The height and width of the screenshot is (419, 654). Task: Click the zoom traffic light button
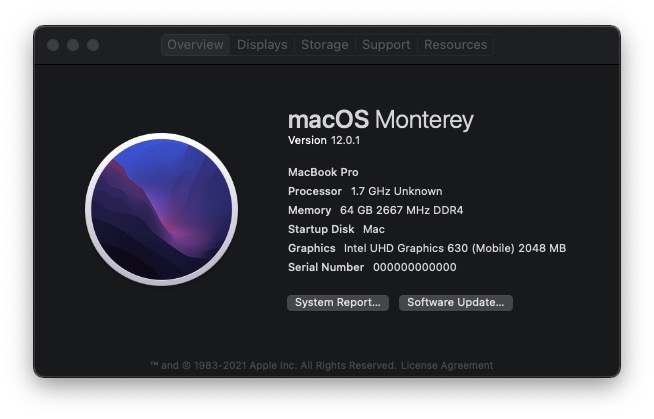(x=93, y=45)
